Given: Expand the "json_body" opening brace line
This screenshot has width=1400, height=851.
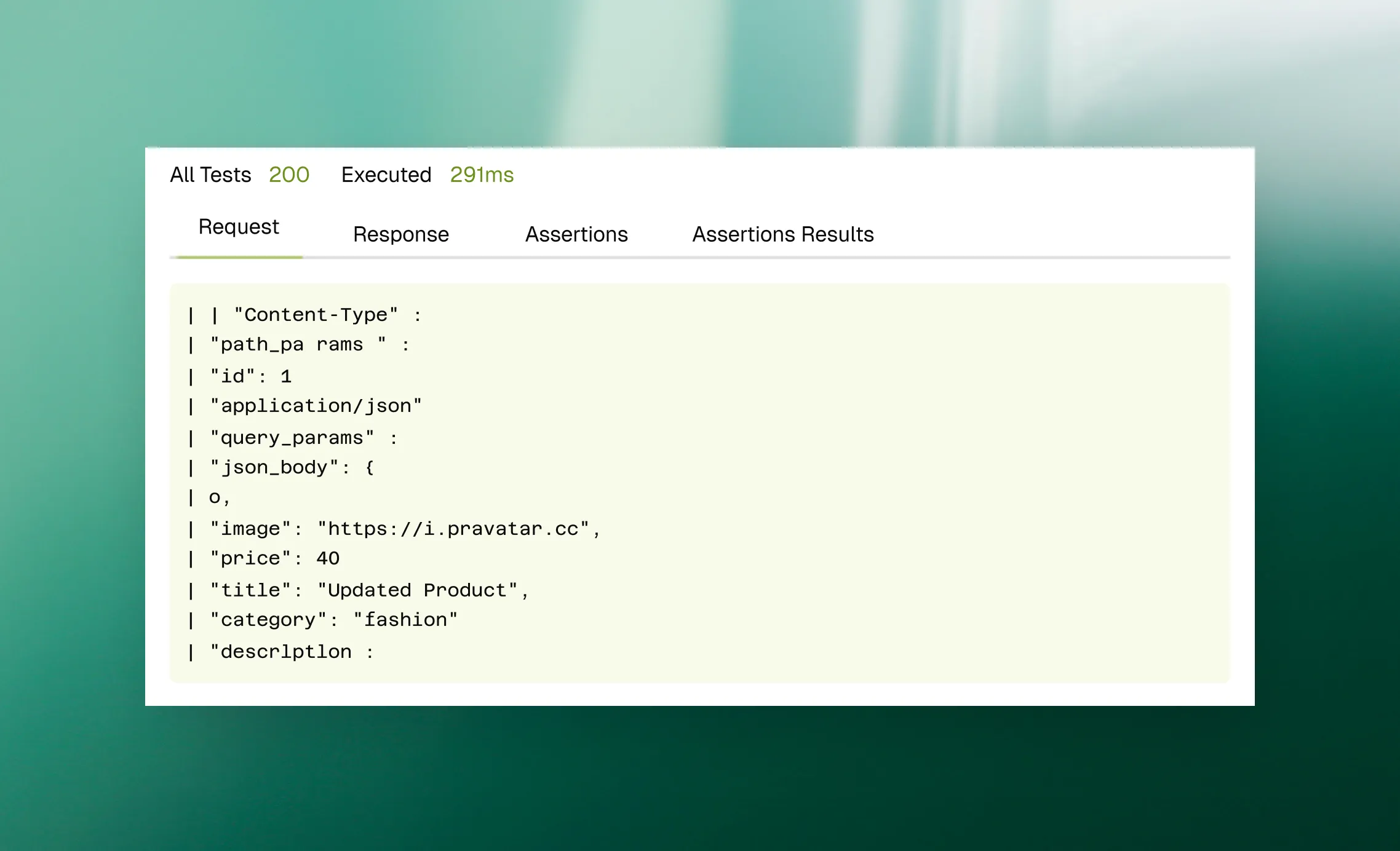Looking at the screenshot, I should tap(292, 468).
